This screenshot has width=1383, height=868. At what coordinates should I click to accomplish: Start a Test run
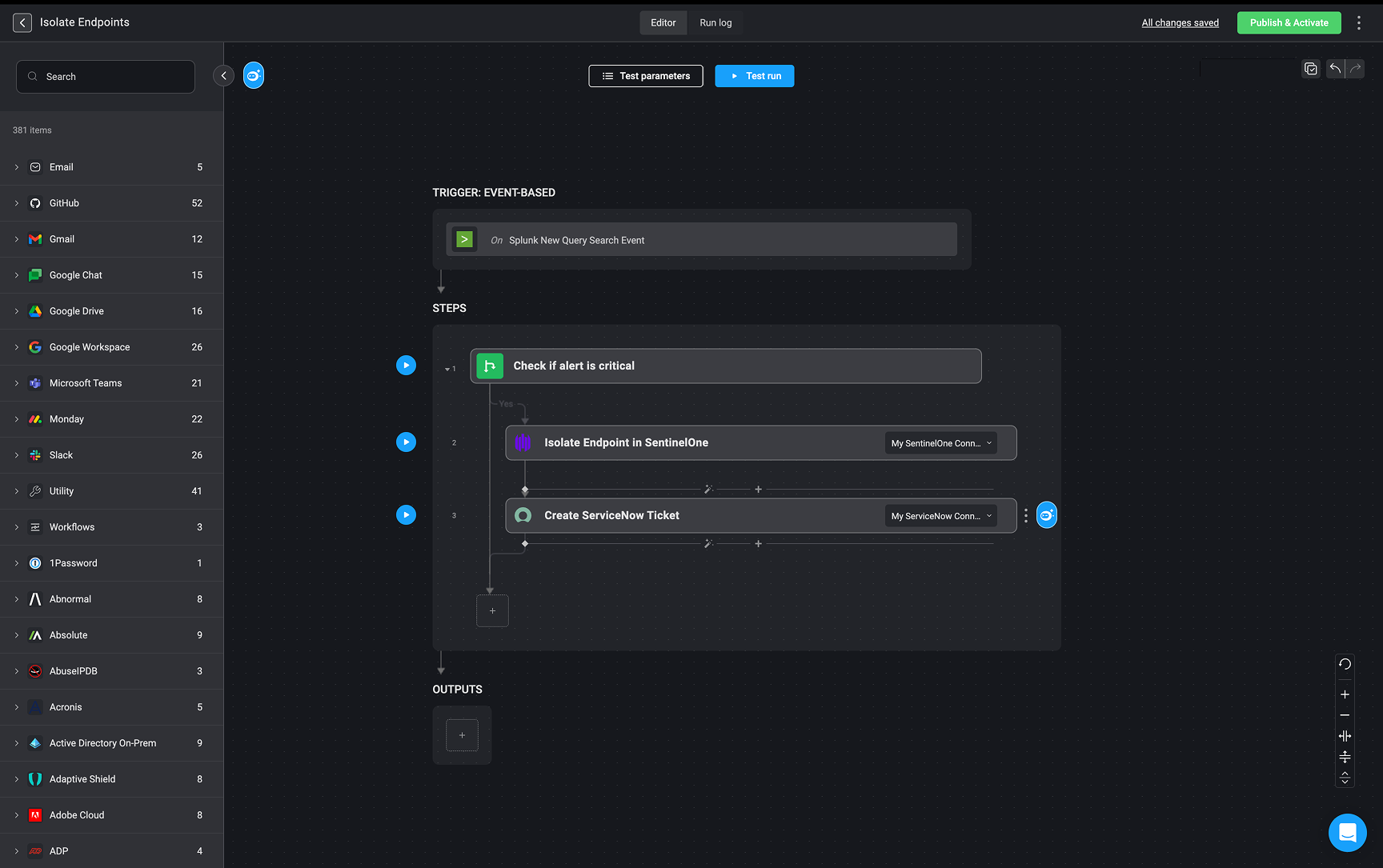coord(755,76)
